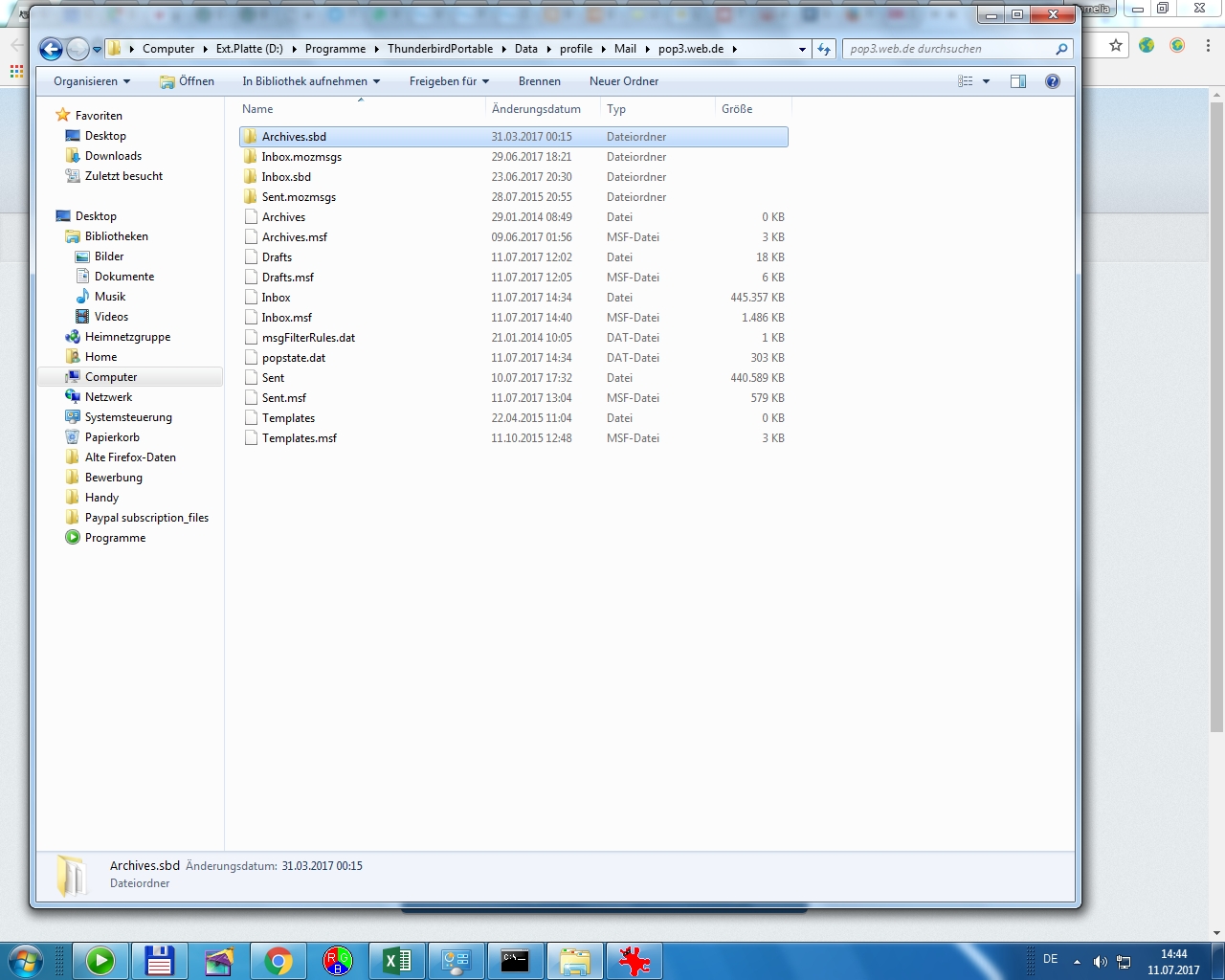Open the 'Freigeben für' menu

point(449,81)
